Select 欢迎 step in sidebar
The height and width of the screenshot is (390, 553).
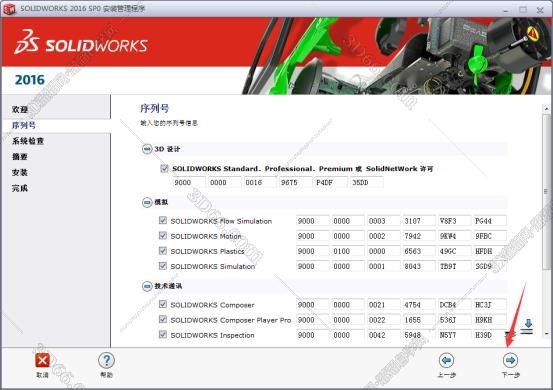(20, 109)
